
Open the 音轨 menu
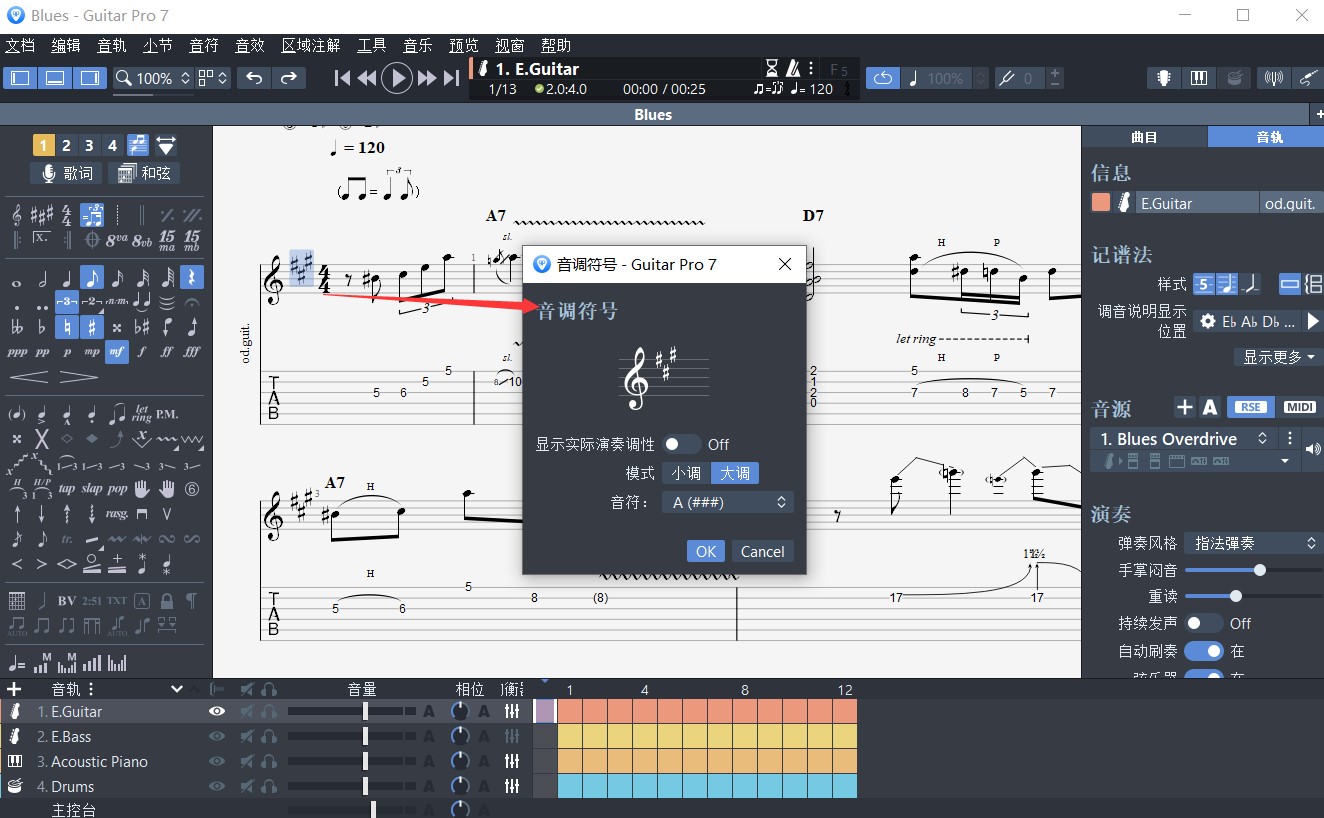(111, 45)
